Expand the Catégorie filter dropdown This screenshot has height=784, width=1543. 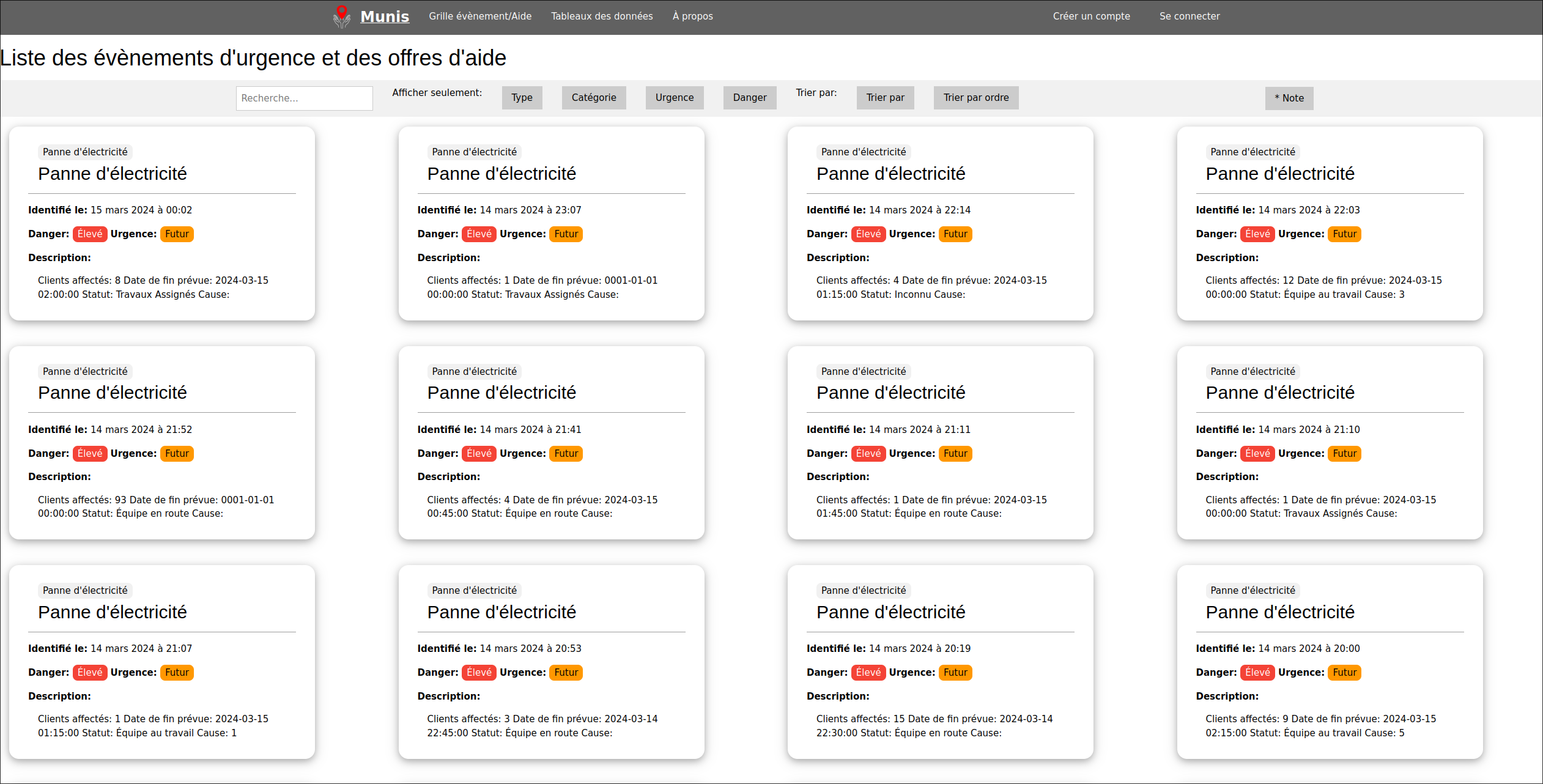(593, 98)
